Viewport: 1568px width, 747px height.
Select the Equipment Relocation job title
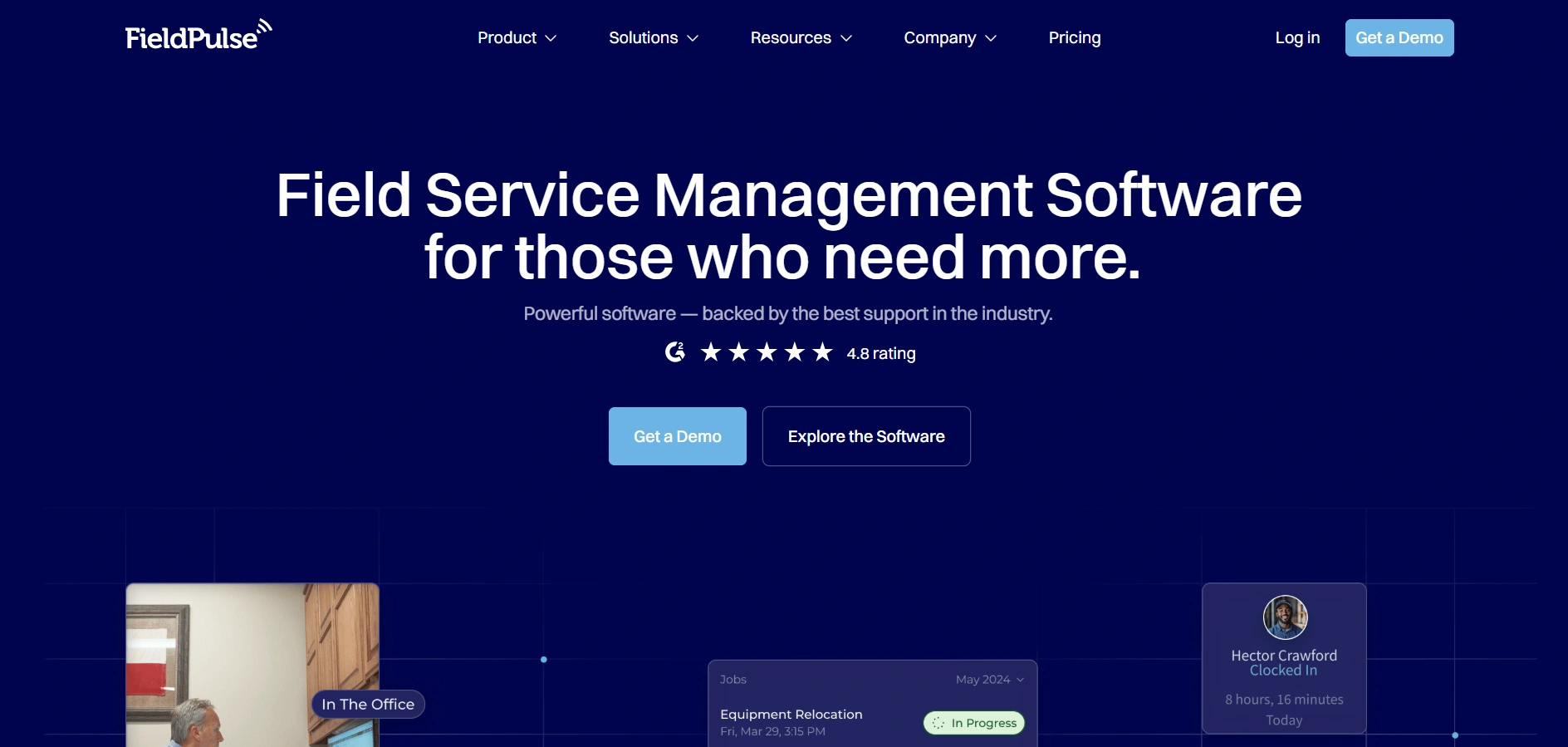pos(791,715)
